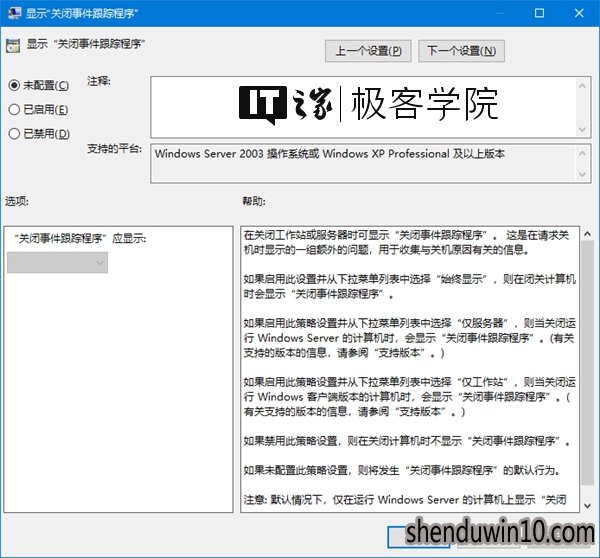Click supported platform box scroll down arrow
The image size is (600, 558).
click(582, 175)
